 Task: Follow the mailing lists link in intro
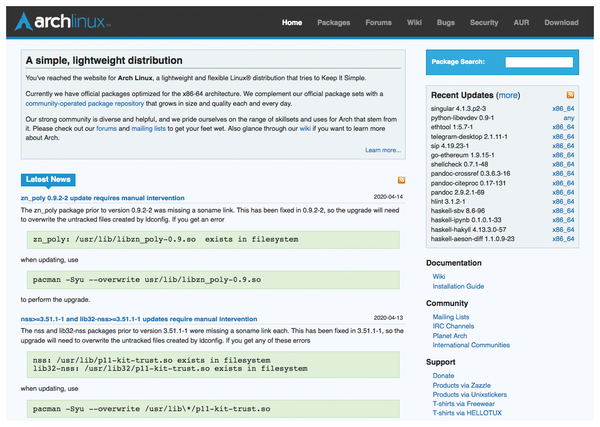click(x=148, y=129)
